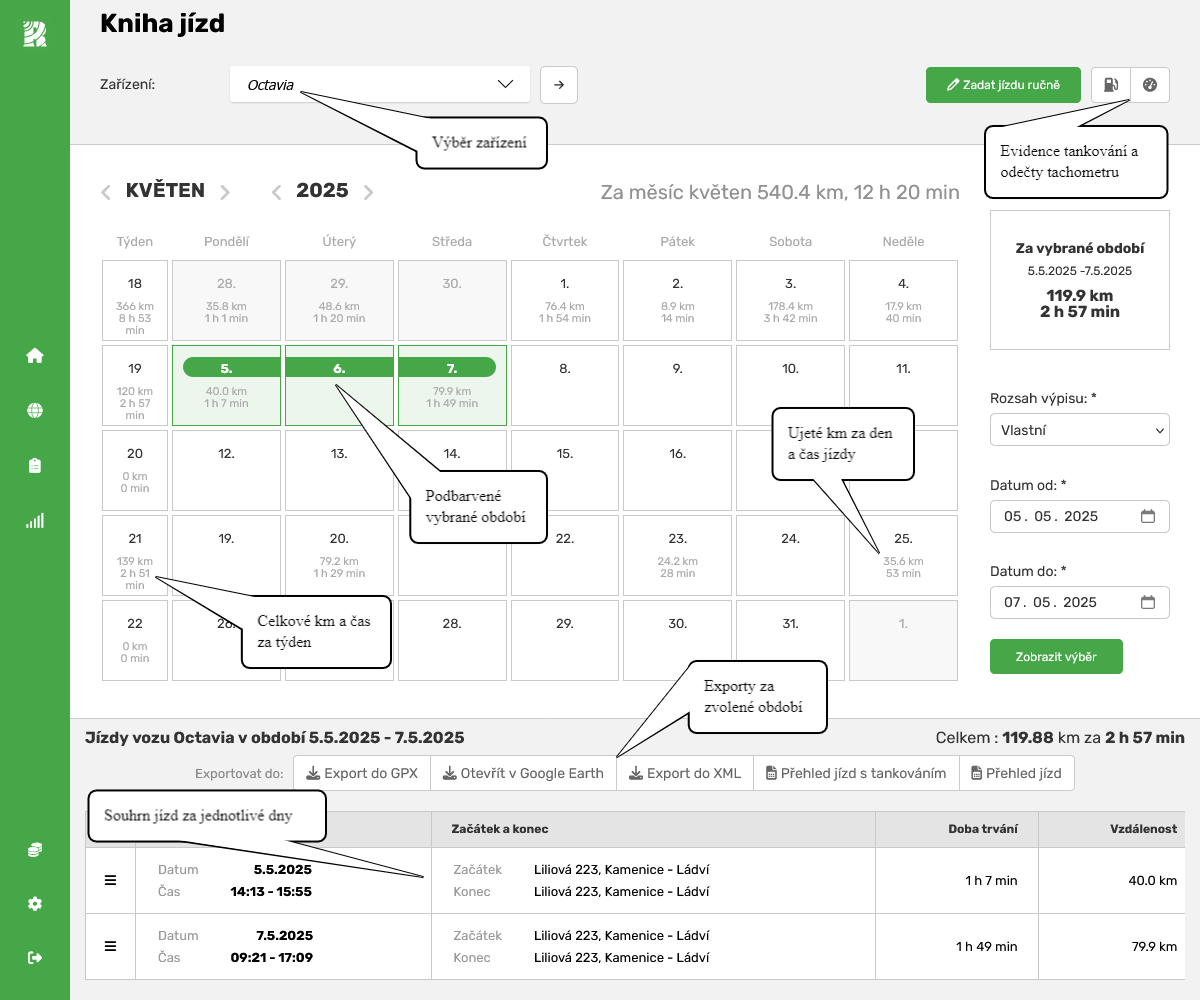
Task: Open the fuel refueling records icon
Action: click(1110, 85)
